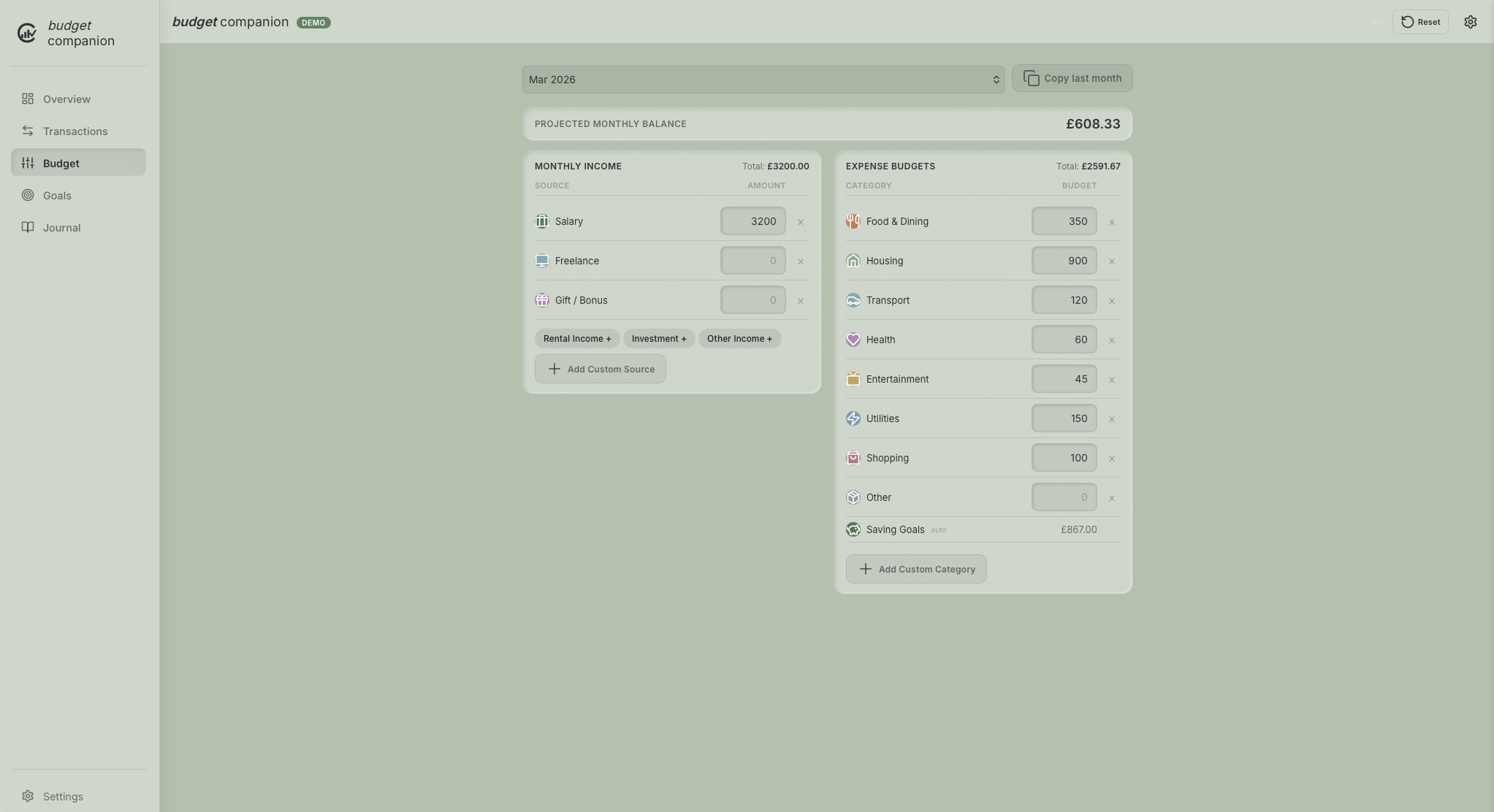Click the Food & Dining category icon
Image resolution: width=1494 pixels, height=812 pixels.
point(853,221)
